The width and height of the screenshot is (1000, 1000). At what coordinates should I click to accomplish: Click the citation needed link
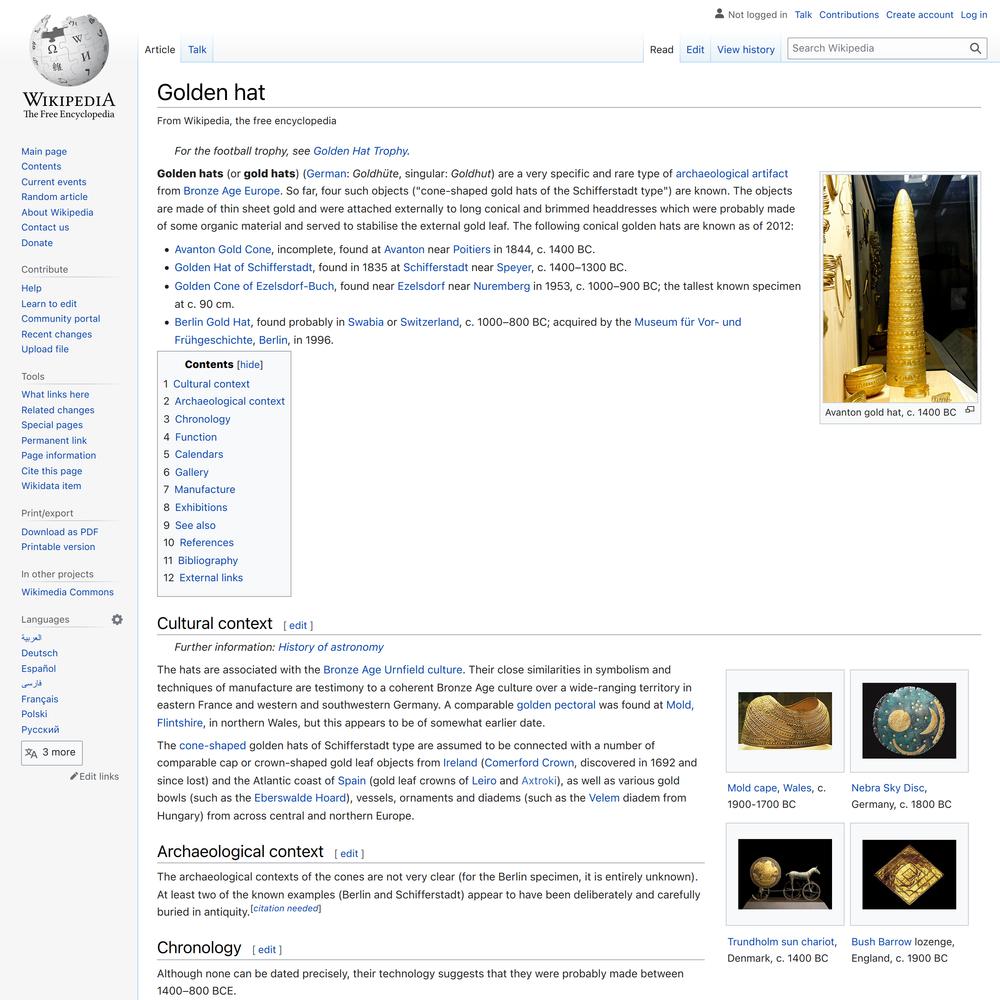[286, 908]
